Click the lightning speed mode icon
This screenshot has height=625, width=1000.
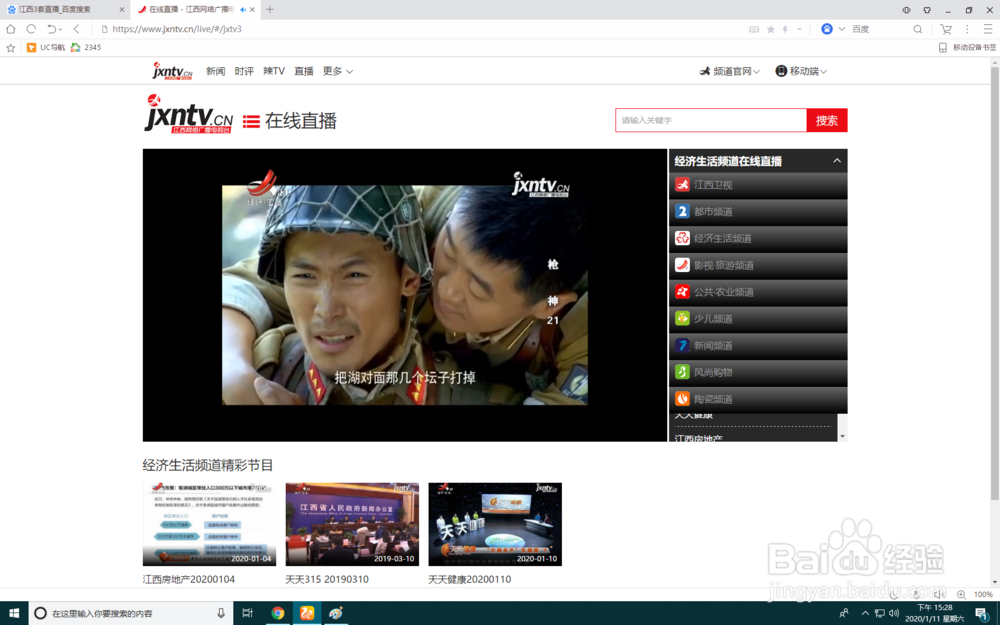[786, 29]
